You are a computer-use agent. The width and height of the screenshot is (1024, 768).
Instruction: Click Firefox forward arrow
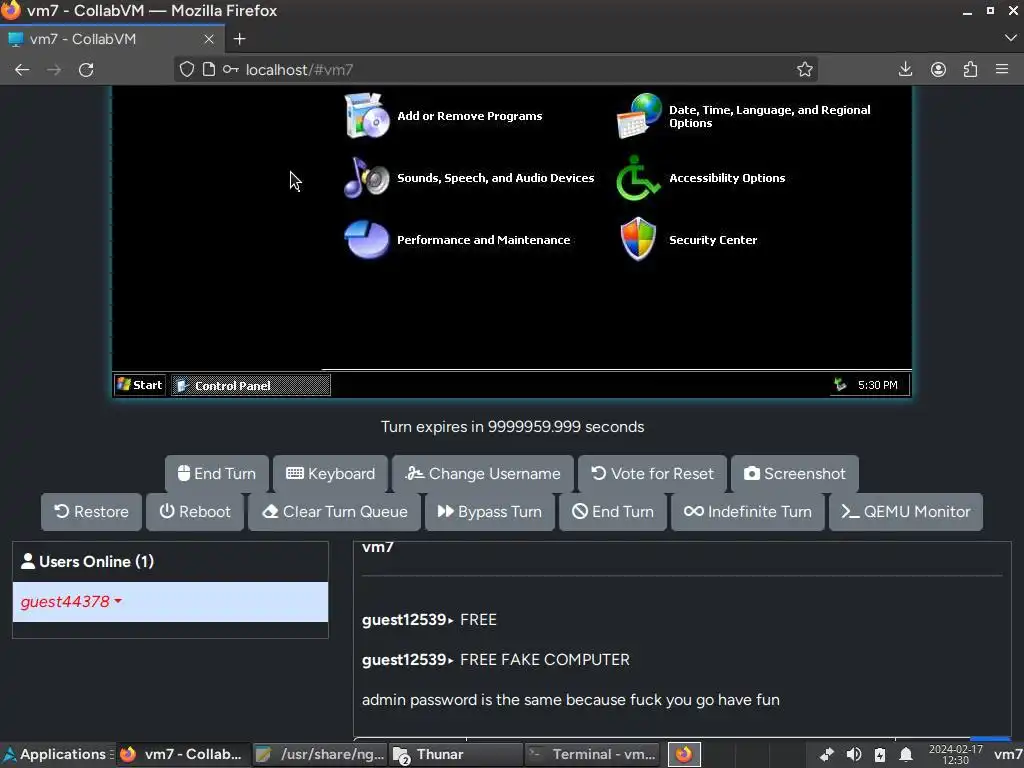54,70
